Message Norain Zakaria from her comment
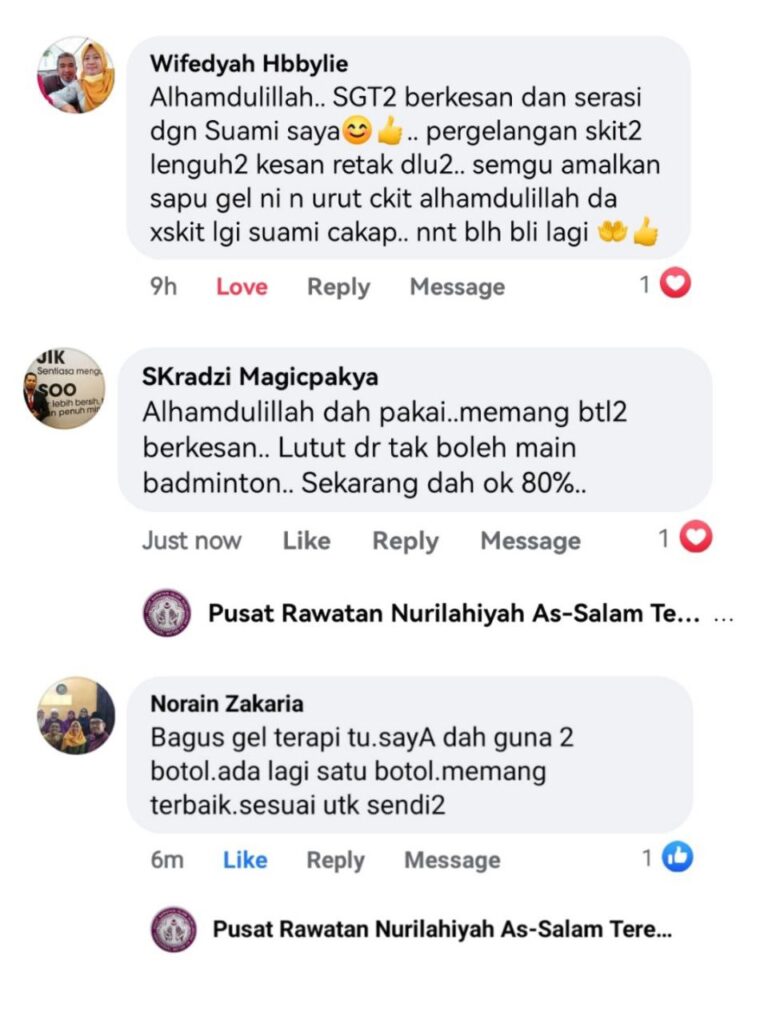This screenshot has width=768, height=1024. pos(452,860)
